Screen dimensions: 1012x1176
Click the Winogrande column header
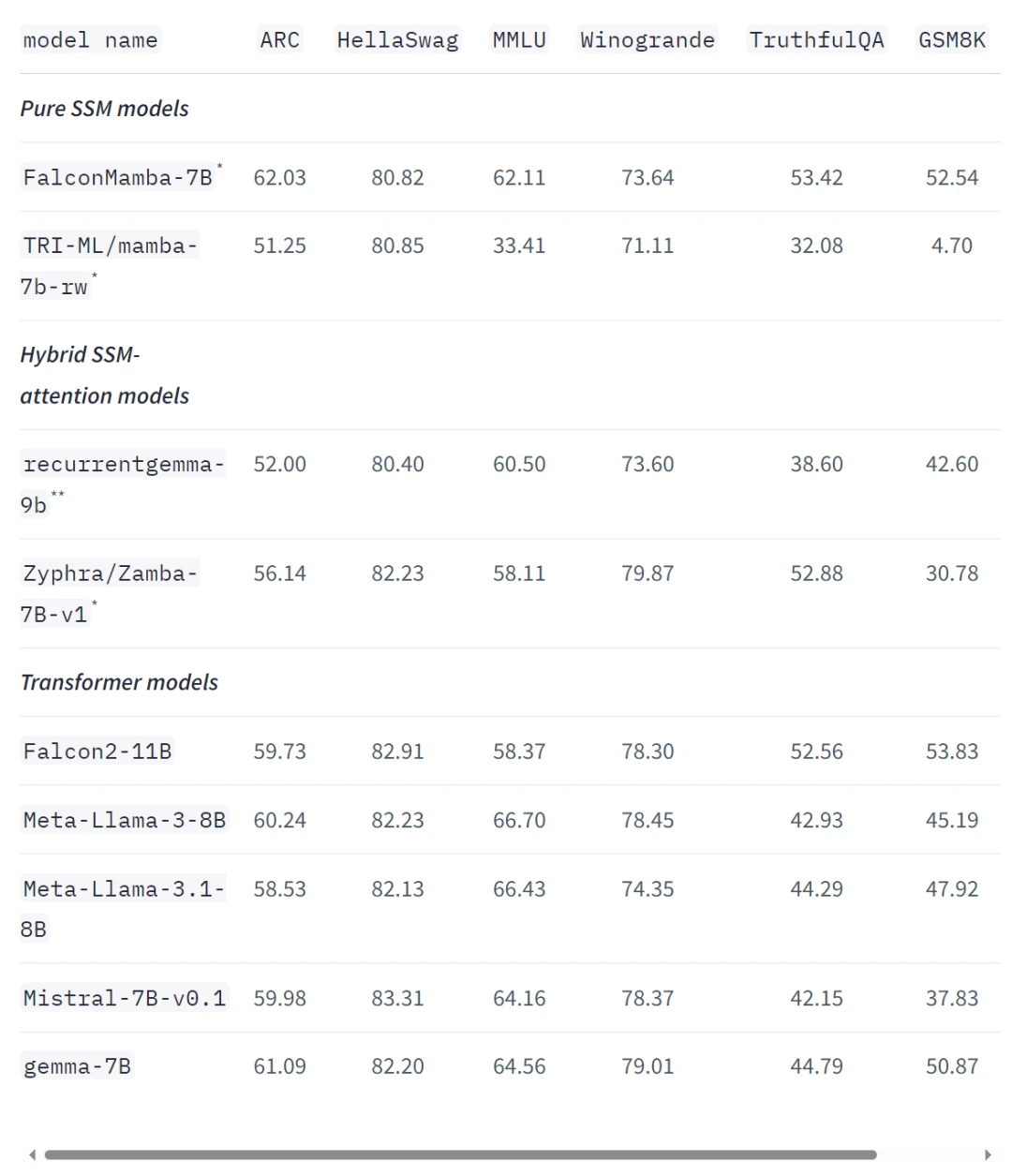point(647,40)
